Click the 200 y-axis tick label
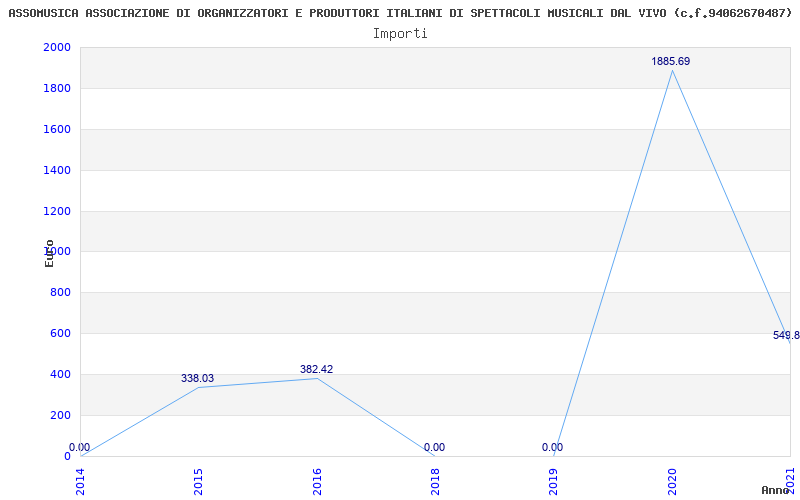This screenshot has width=800, height=500. [61, 415]
